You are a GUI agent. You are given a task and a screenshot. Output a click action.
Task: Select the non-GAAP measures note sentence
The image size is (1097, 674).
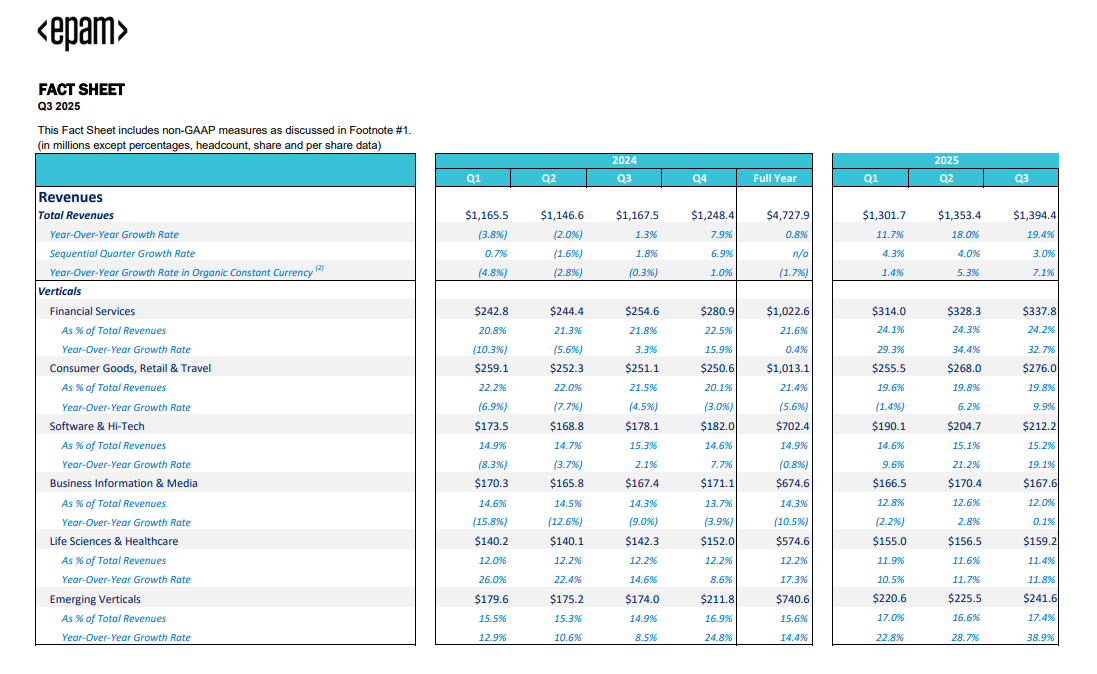[225, 130]
